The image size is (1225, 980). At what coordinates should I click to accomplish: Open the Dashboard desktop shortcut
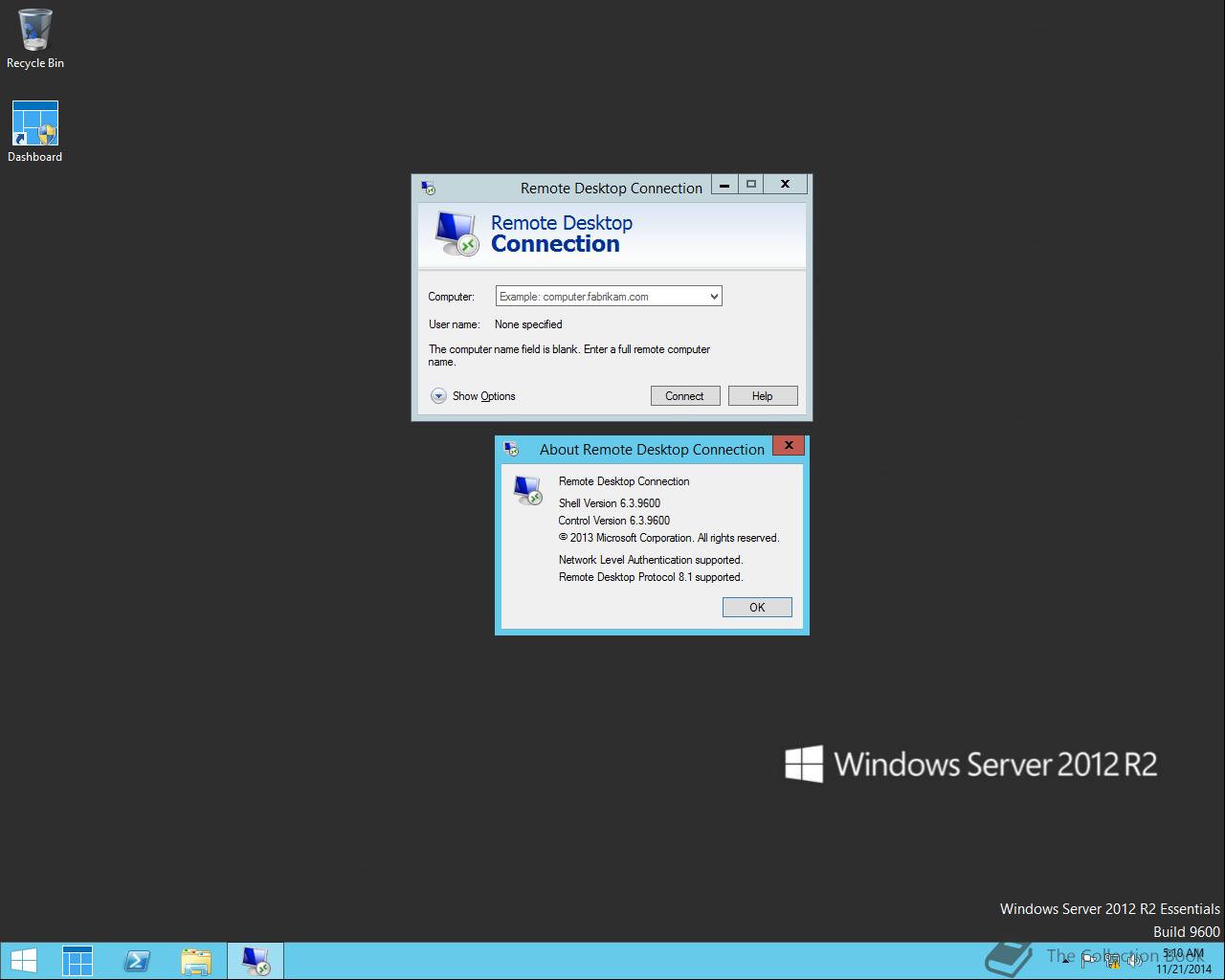[35, 132]
